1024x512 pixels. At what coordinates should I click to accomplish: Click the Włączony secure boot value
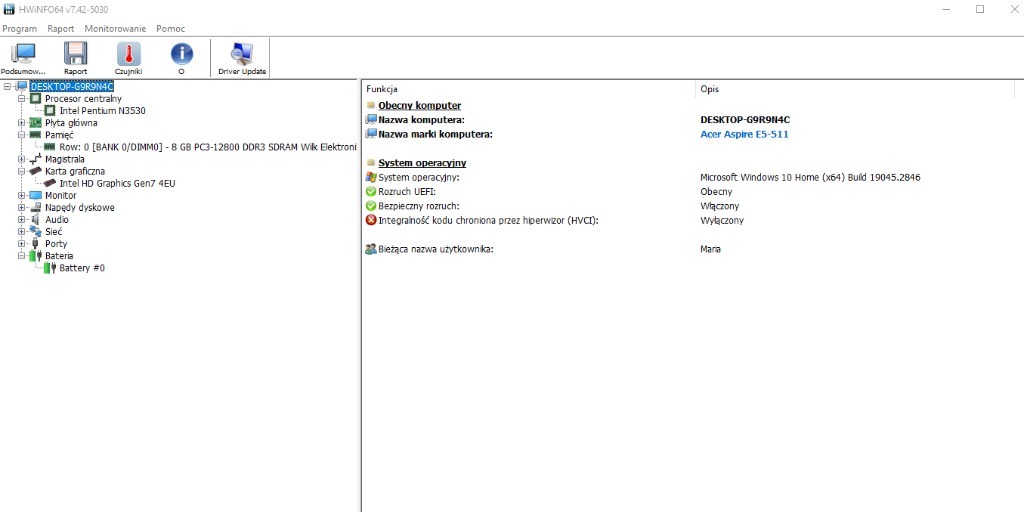point(720,206)
